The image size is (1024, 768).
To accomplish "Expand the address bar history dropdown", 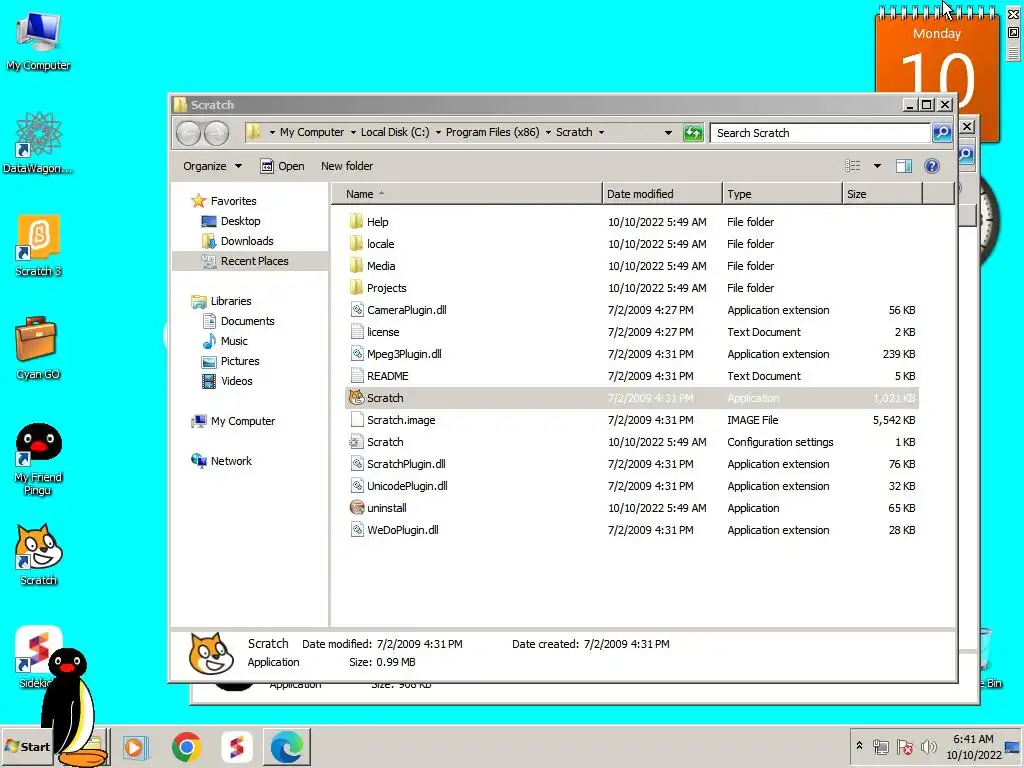I will 668,133.
